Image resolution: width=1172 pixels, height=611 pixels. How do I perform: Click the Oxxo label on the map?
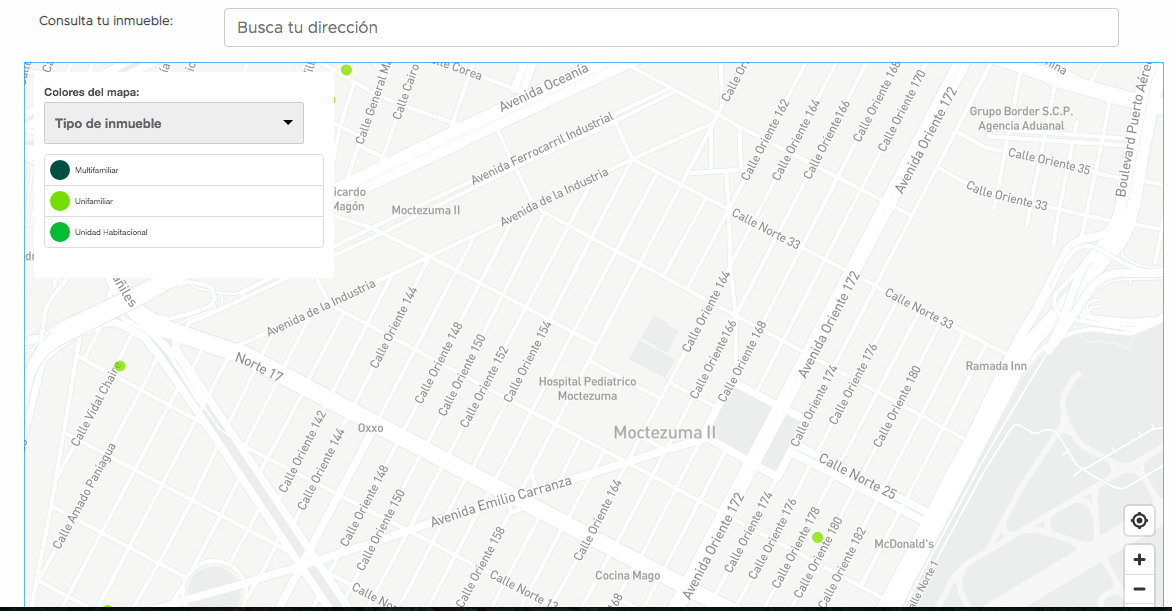coord(370,428)
